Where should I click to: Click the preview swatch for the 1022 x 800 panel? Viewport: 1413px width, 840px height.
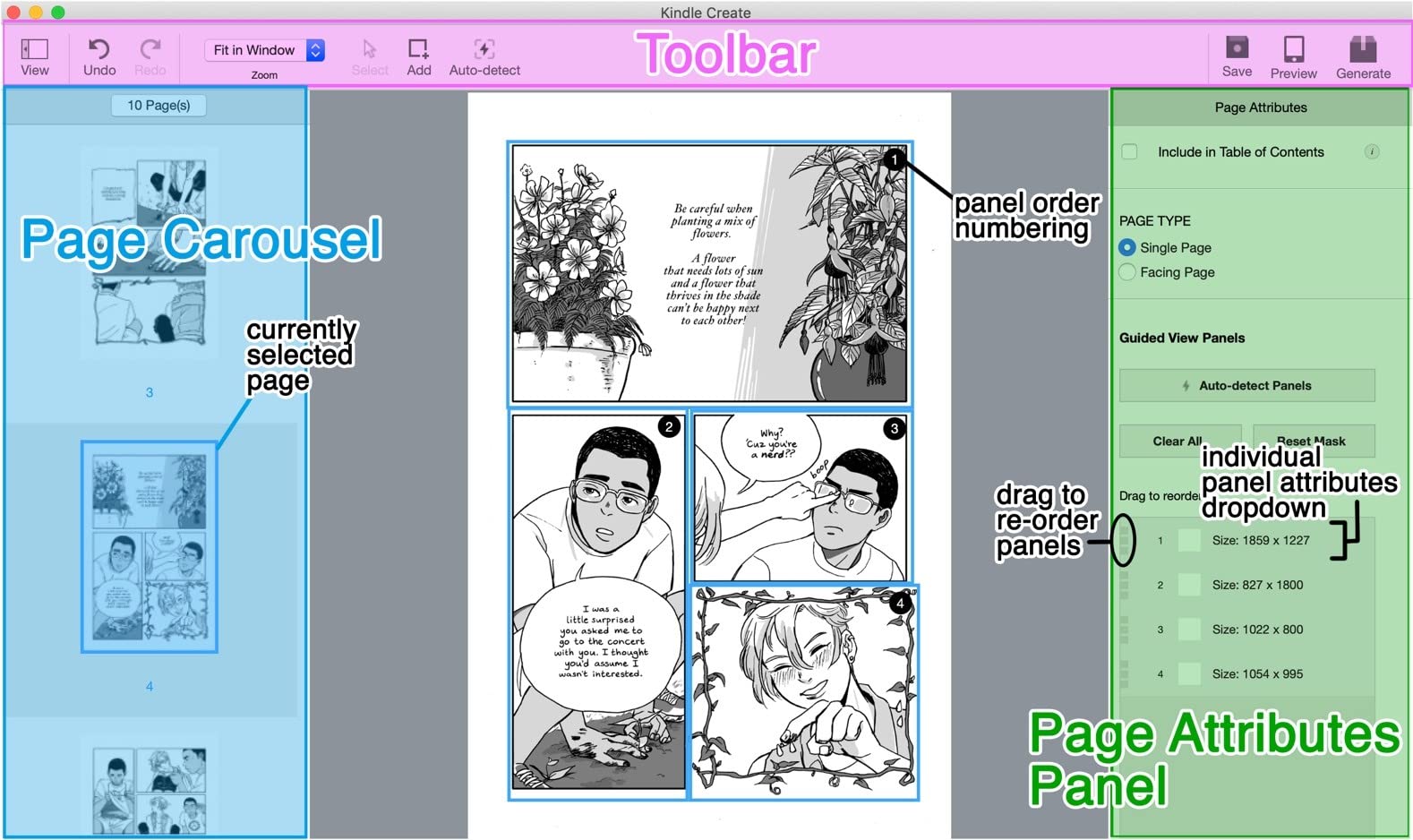coord(1189,630)
